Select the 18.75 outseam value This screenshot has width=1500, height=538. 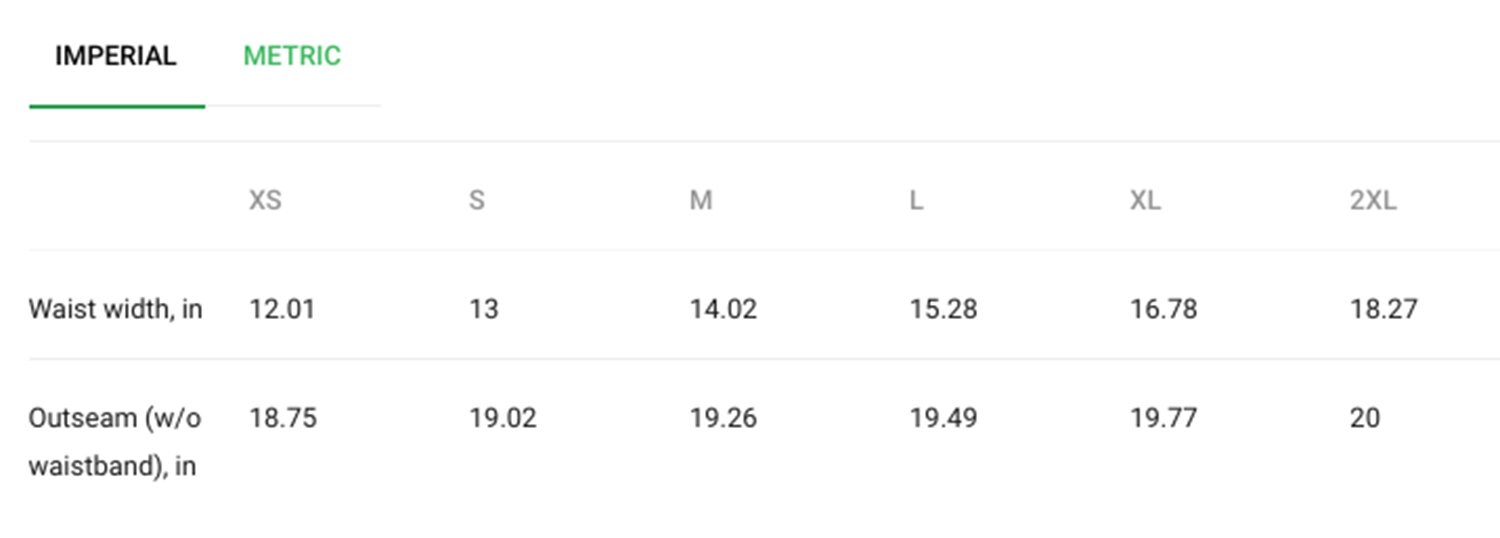pos(283,417)
